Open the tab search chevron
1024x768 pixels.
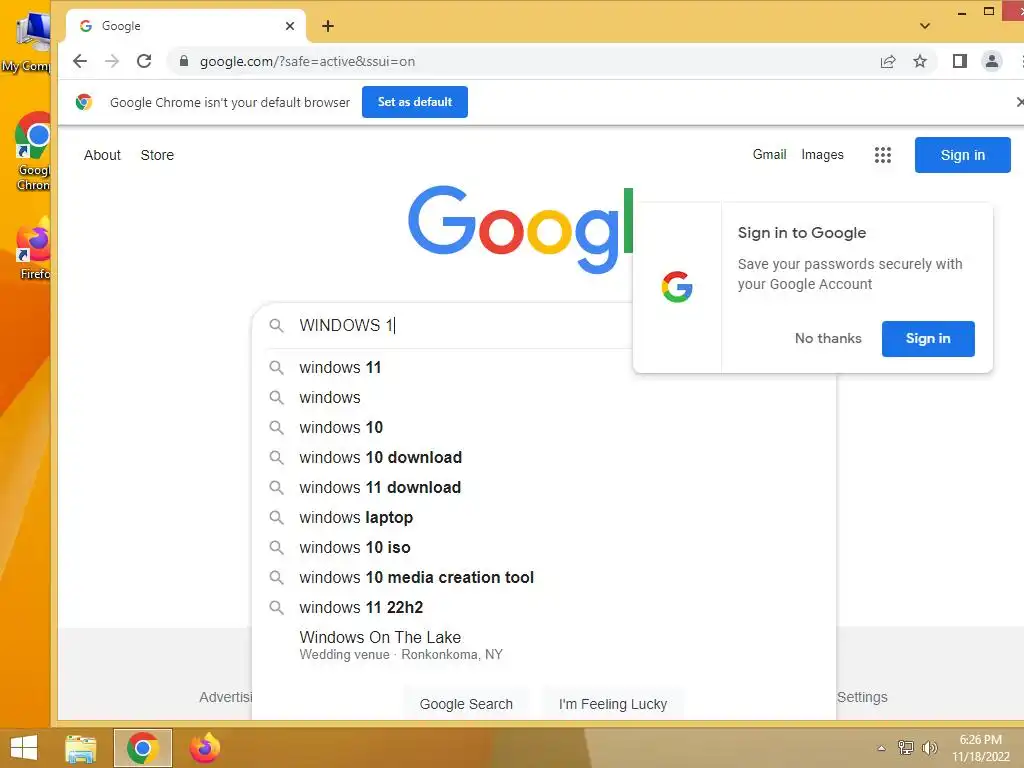[925, 26]
